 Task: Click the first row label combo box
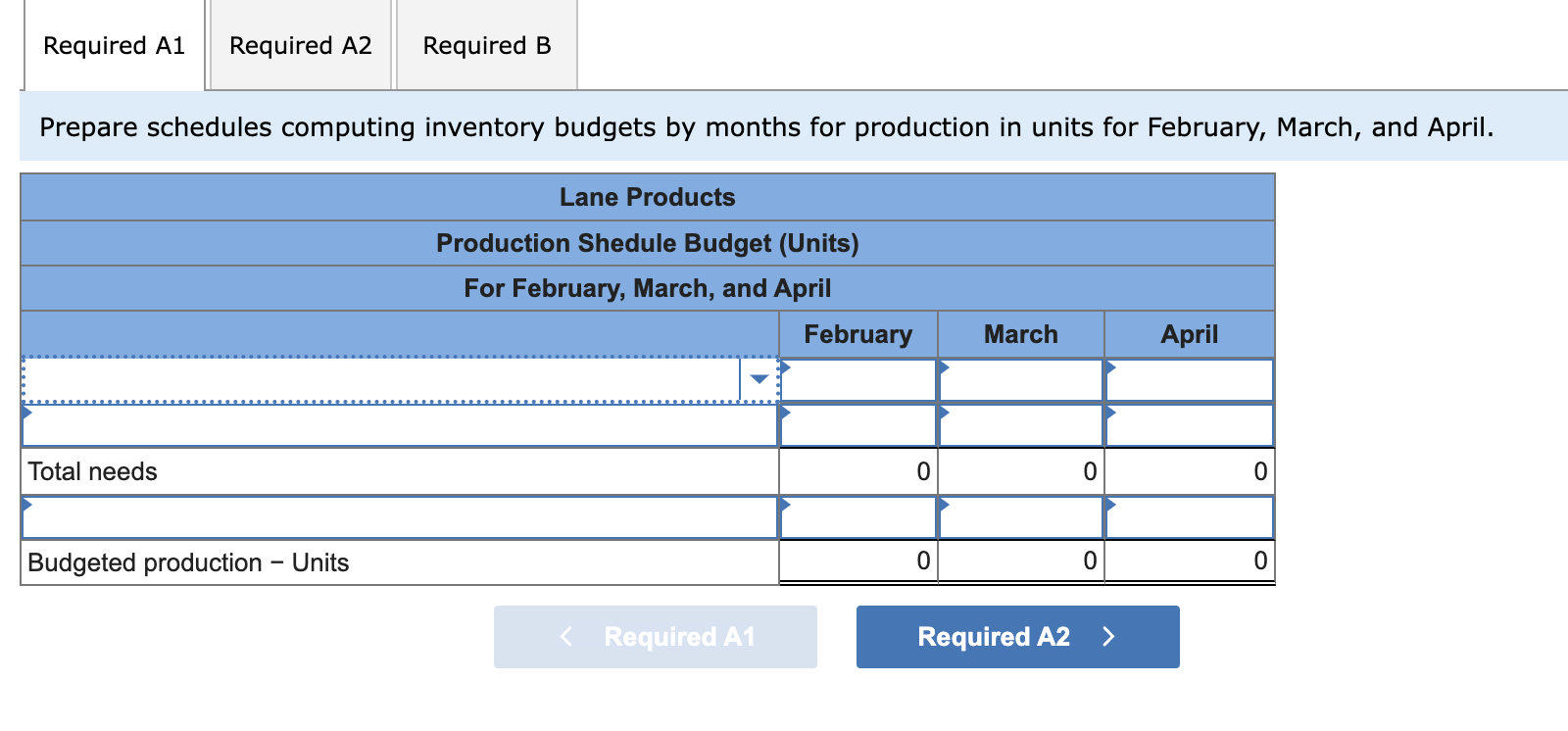[x=382, y=379]
